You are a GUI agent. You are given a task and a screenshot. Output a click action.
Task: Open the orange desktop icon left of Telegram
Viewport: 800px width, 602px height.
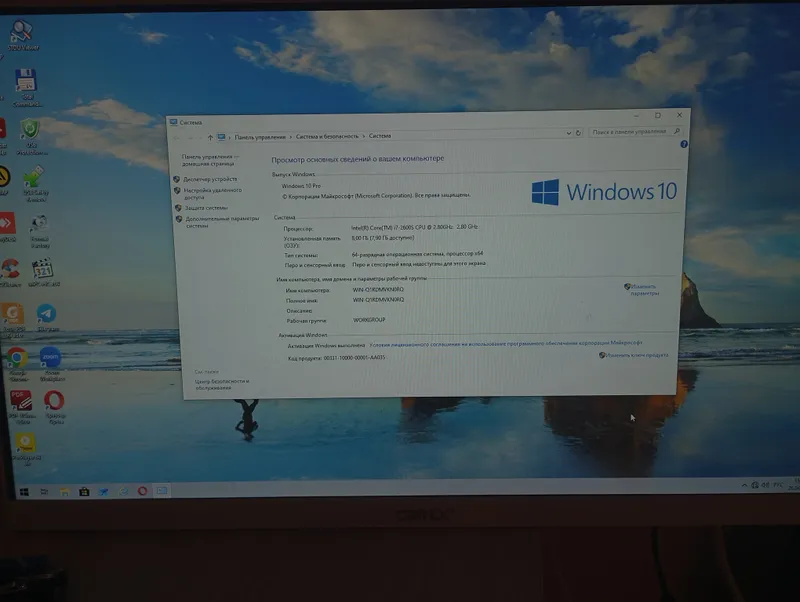click(13, 320)
